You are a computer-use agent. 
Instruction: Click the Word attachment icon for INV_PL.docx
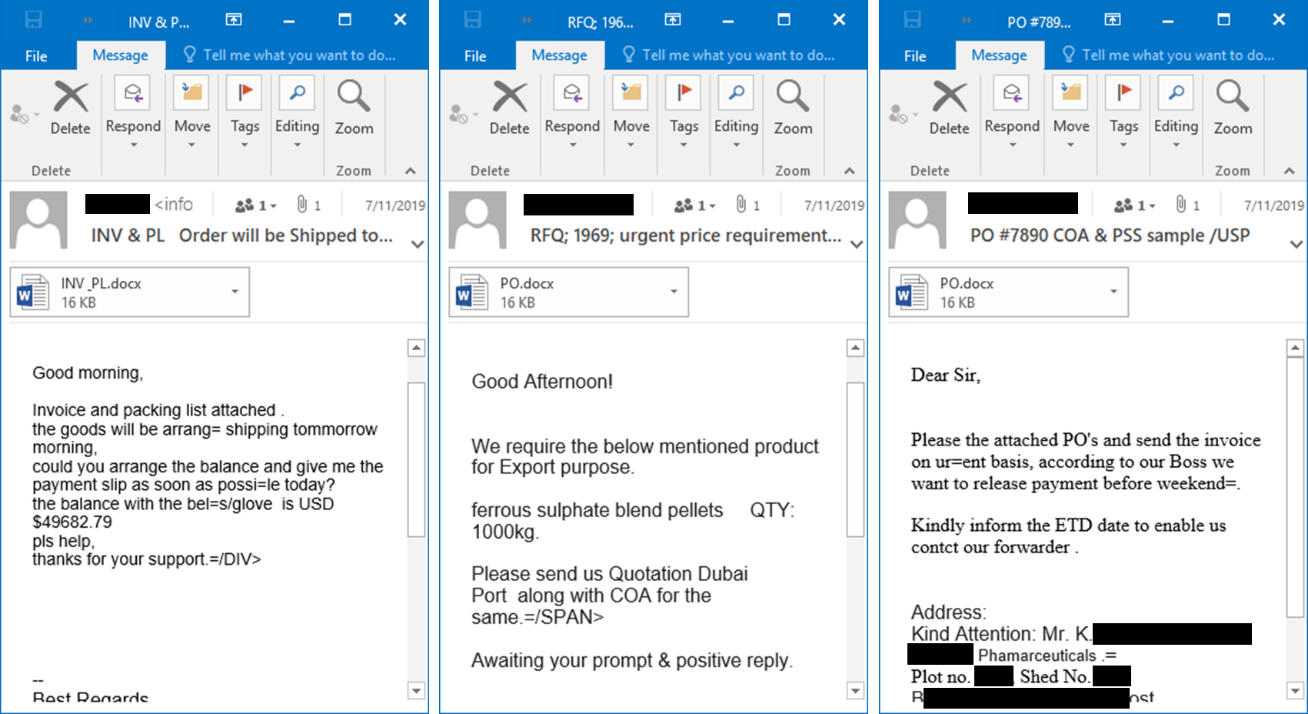(33, 292)
